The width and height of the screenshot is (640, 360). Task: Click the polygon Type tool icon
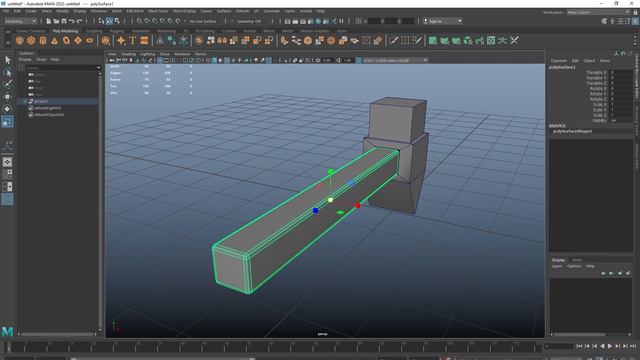133,40
